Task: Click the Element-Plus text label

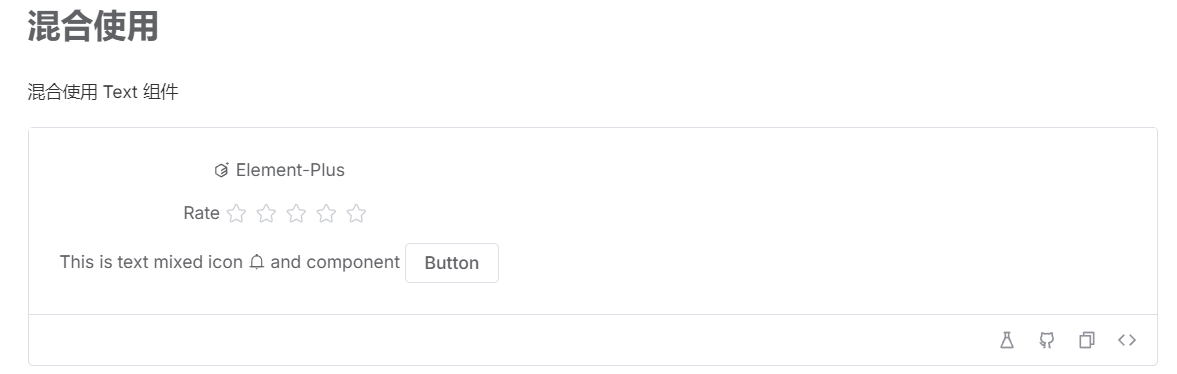Action: point(290,170)
